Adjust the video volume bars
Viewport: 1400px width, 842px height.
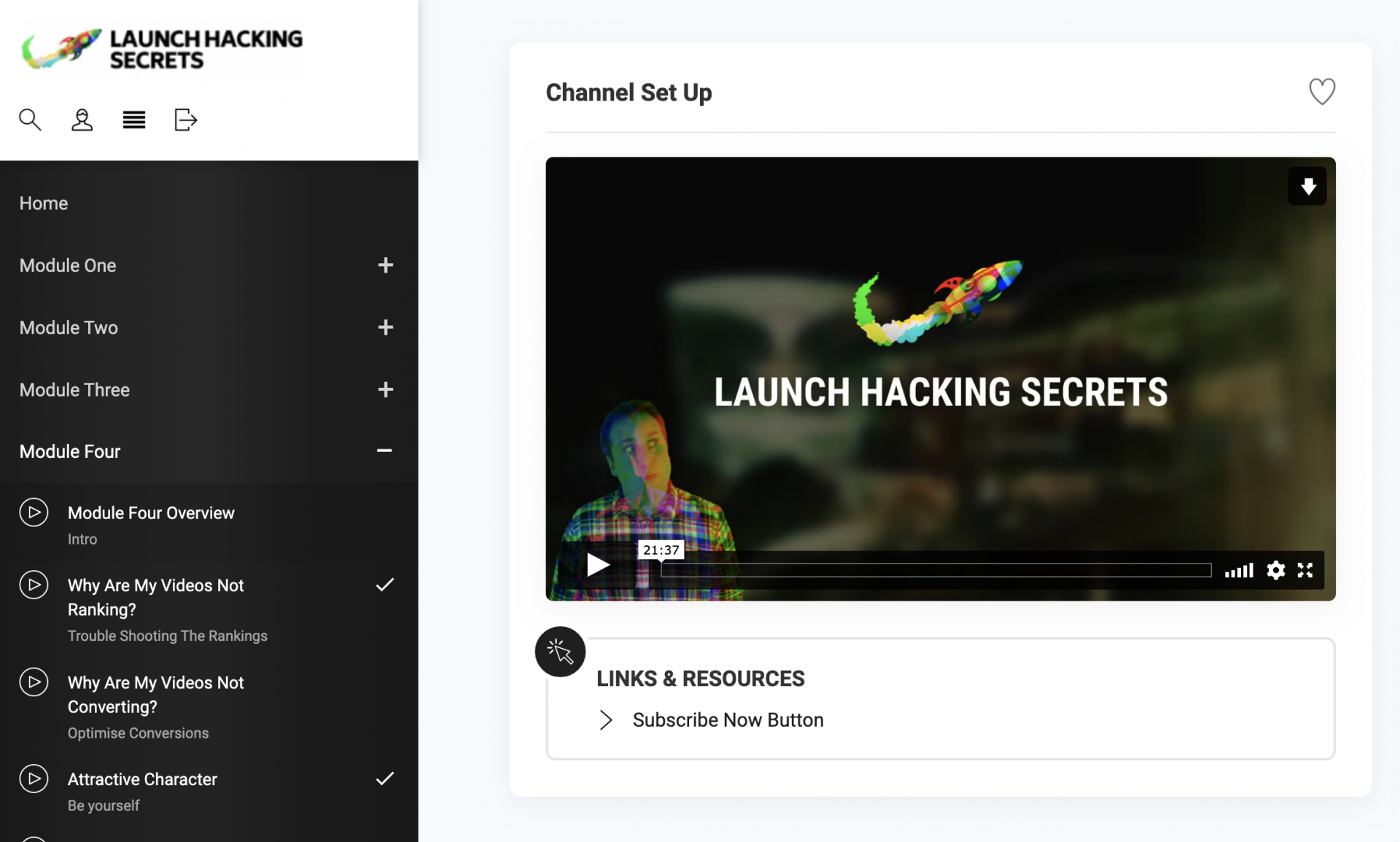pyautogui.click(x=1239, y=570)
